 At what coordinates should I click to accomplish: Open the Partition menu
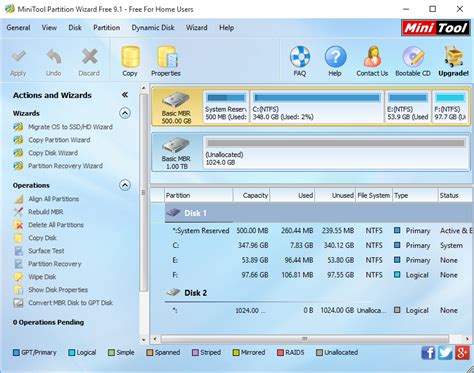pos(107,28)
